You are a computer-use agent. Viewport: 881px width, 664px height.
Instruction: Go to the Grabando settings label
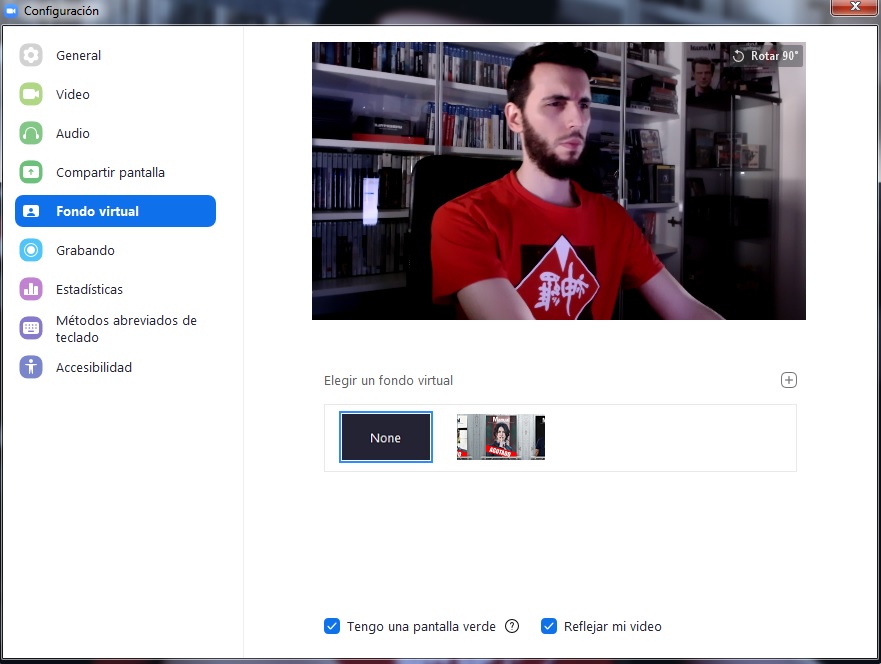[85, 251]
